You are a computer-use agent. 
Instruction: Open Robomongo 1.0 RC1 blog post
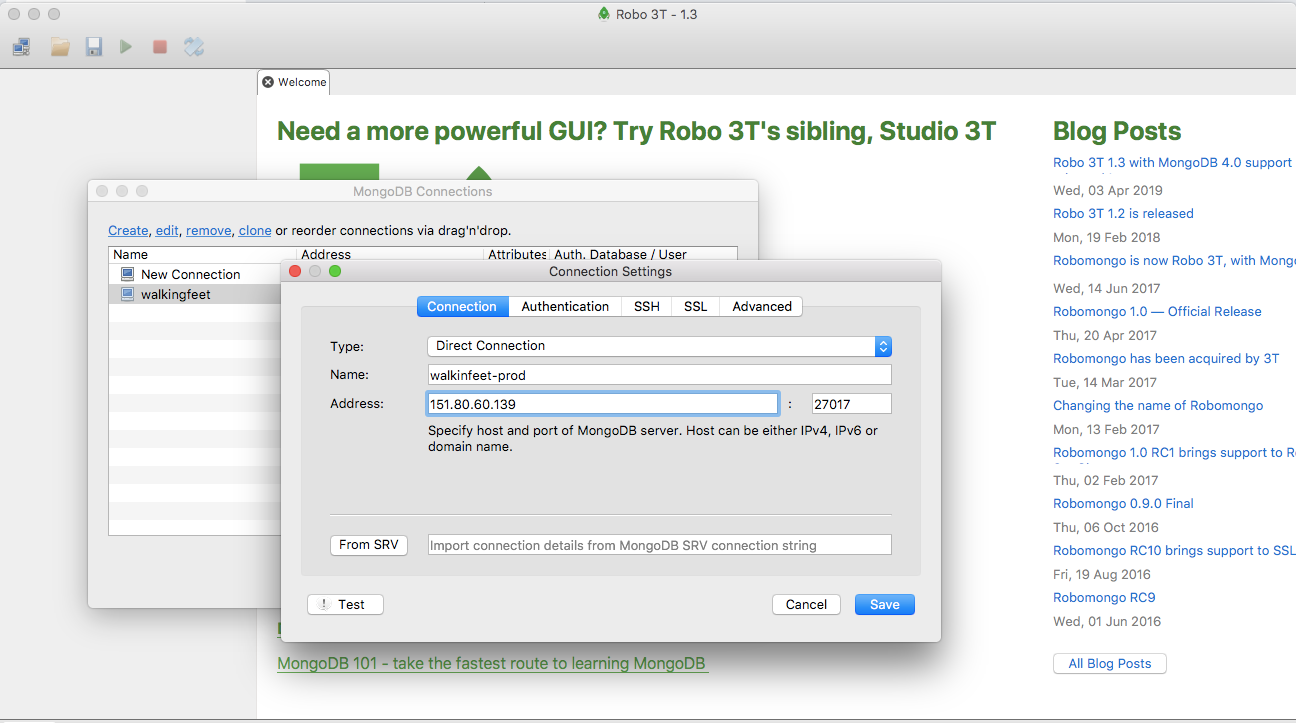point(1174,452)
